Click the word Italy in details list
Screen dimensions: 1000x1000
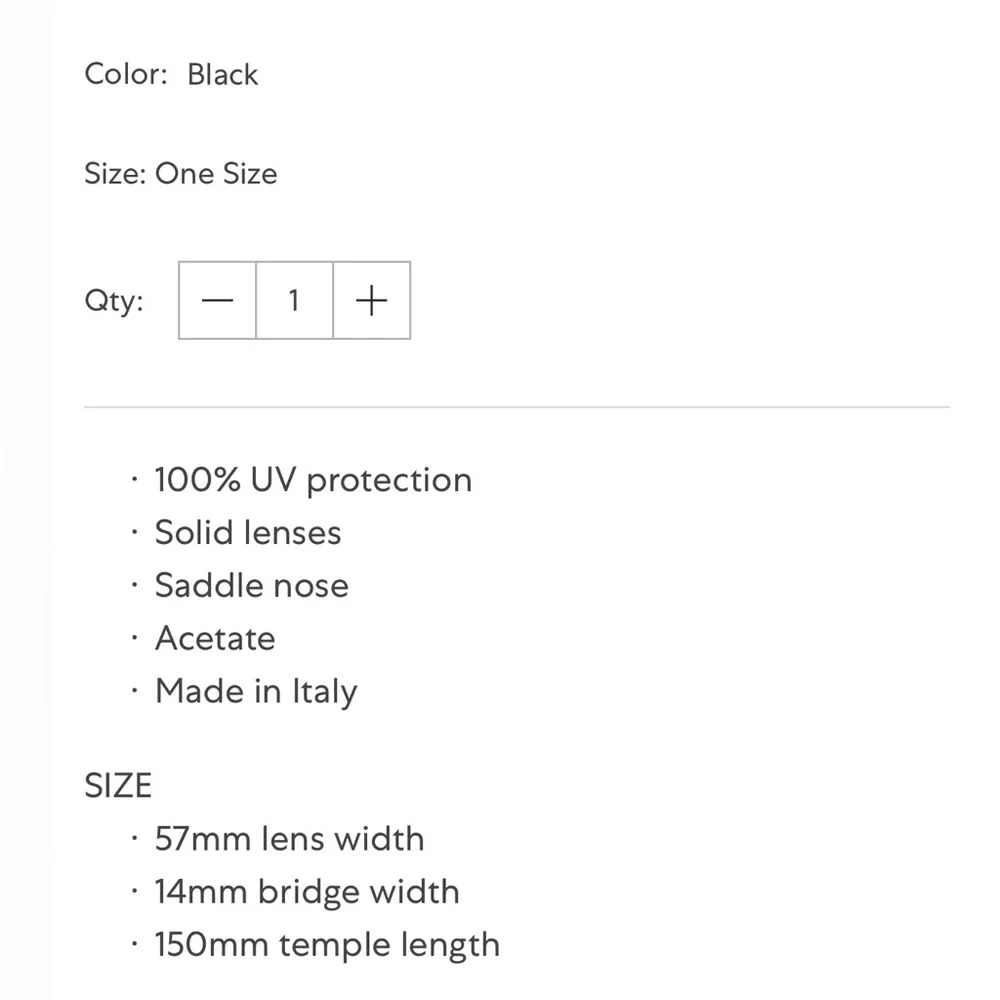click(325, 693)
